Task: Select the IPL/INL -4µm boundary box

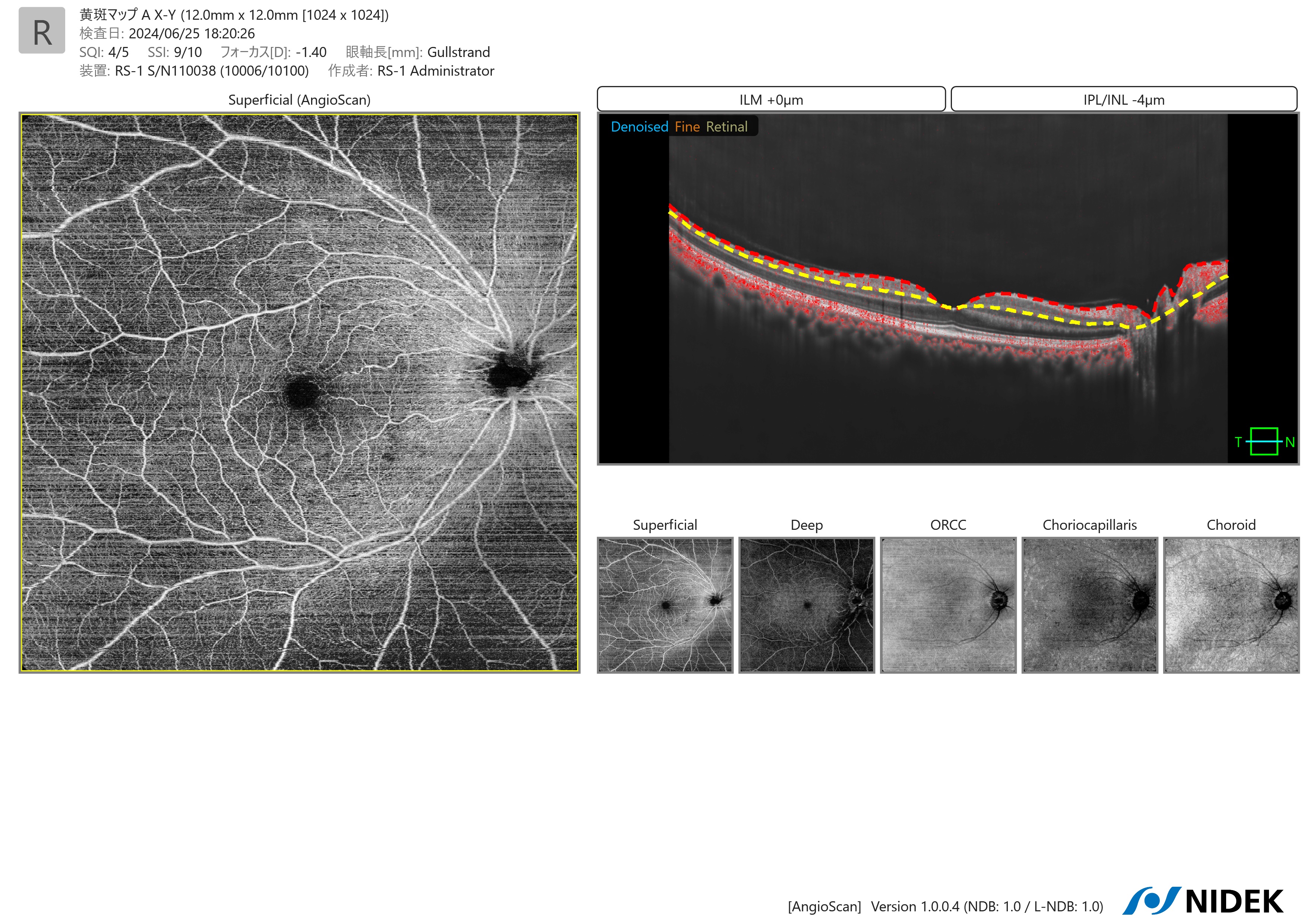Action: coord(1124,99)
